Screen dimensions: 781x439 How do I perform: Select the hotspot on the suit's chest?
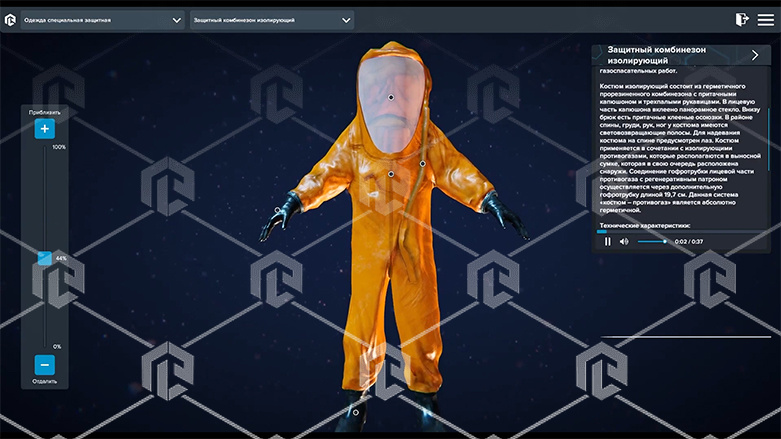[391, 174]
